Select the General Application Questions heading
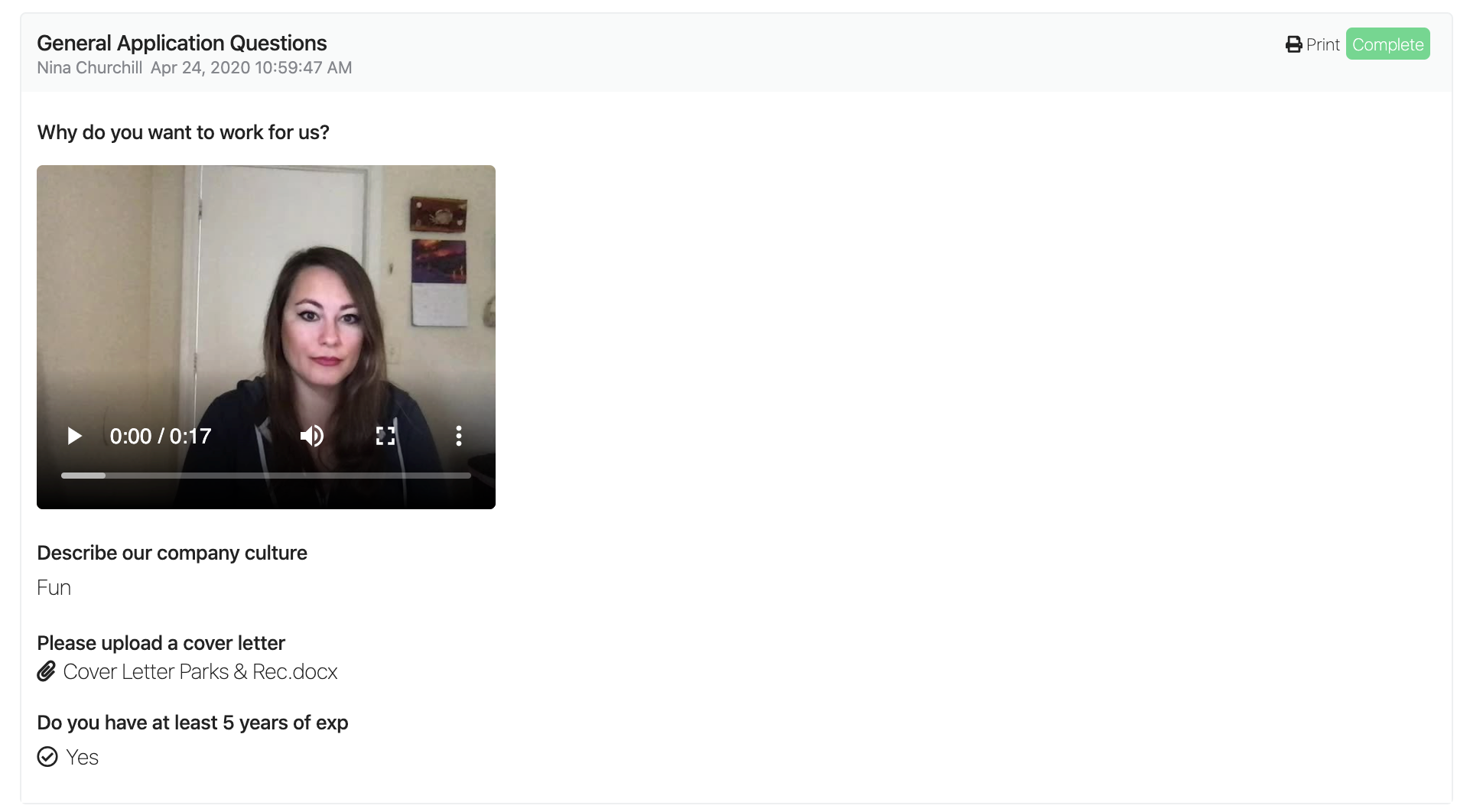 pos(182,43)
